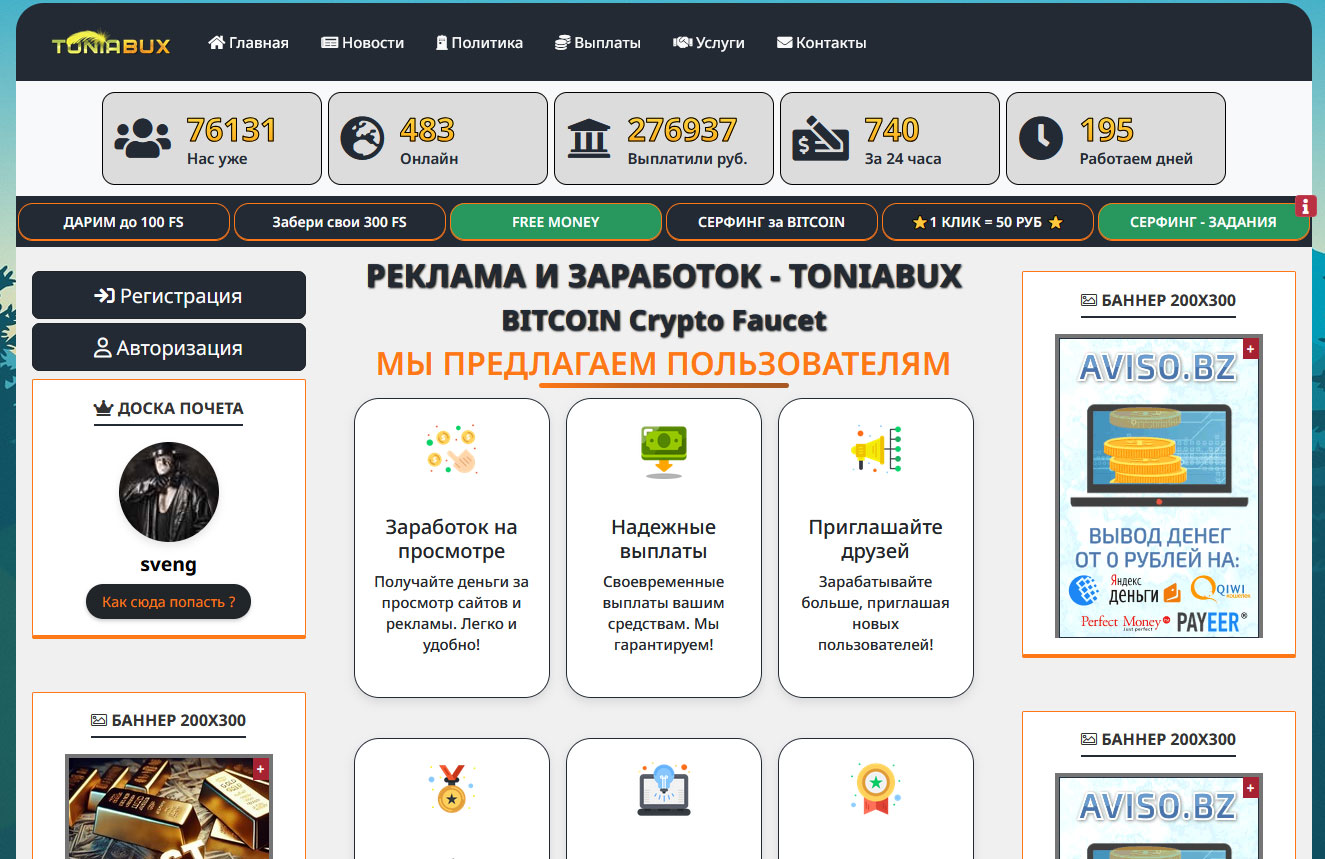Click the Как сюда попасть ? link

[x=168, y=602]
